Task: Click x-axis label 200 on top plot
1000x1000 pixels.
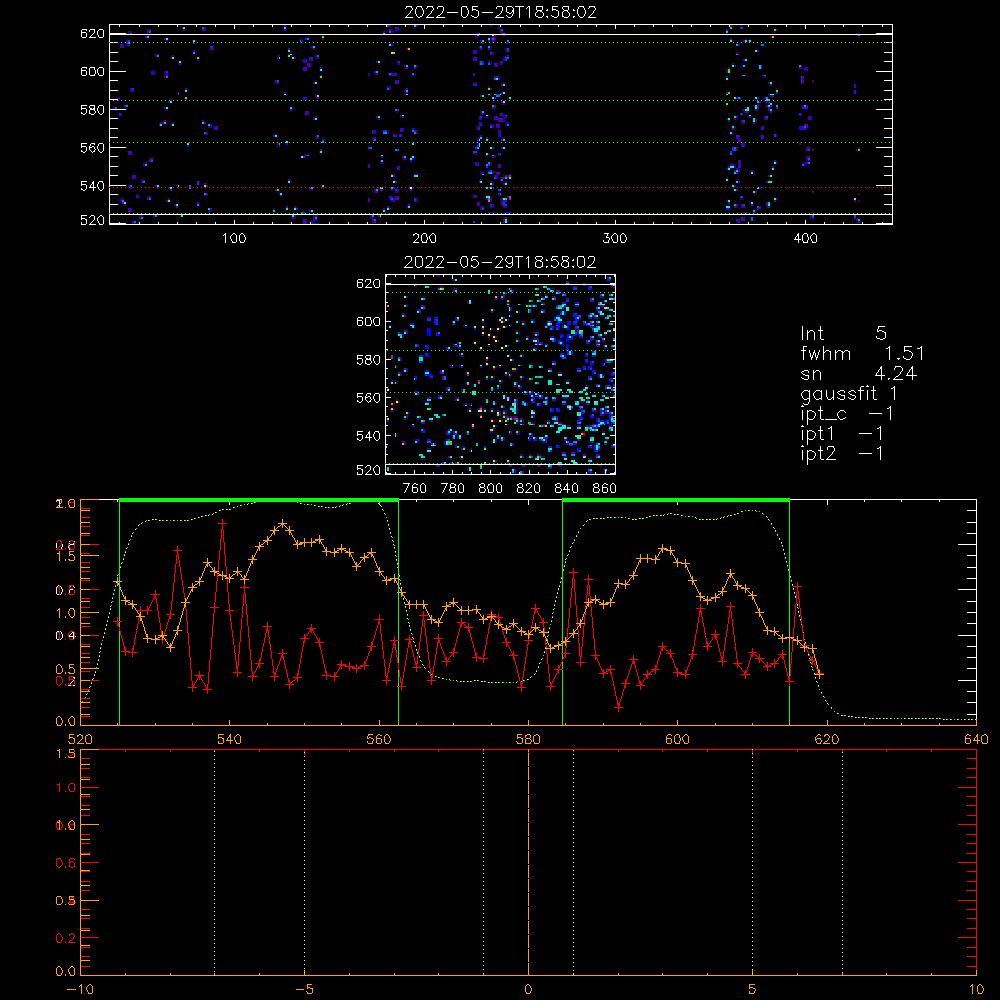Action: coord(424,239)
